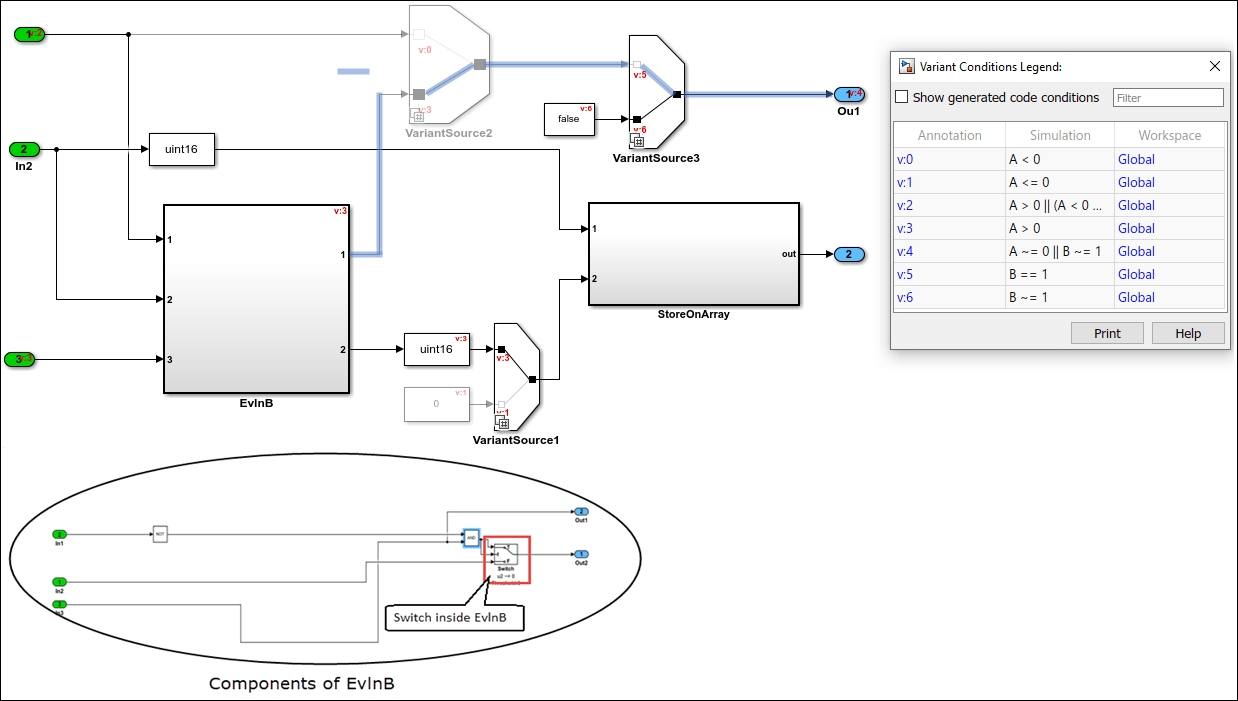Click the variant badge icon under VariantSource3
Screen dimensions: 1238x701
(x=637, y=140)
